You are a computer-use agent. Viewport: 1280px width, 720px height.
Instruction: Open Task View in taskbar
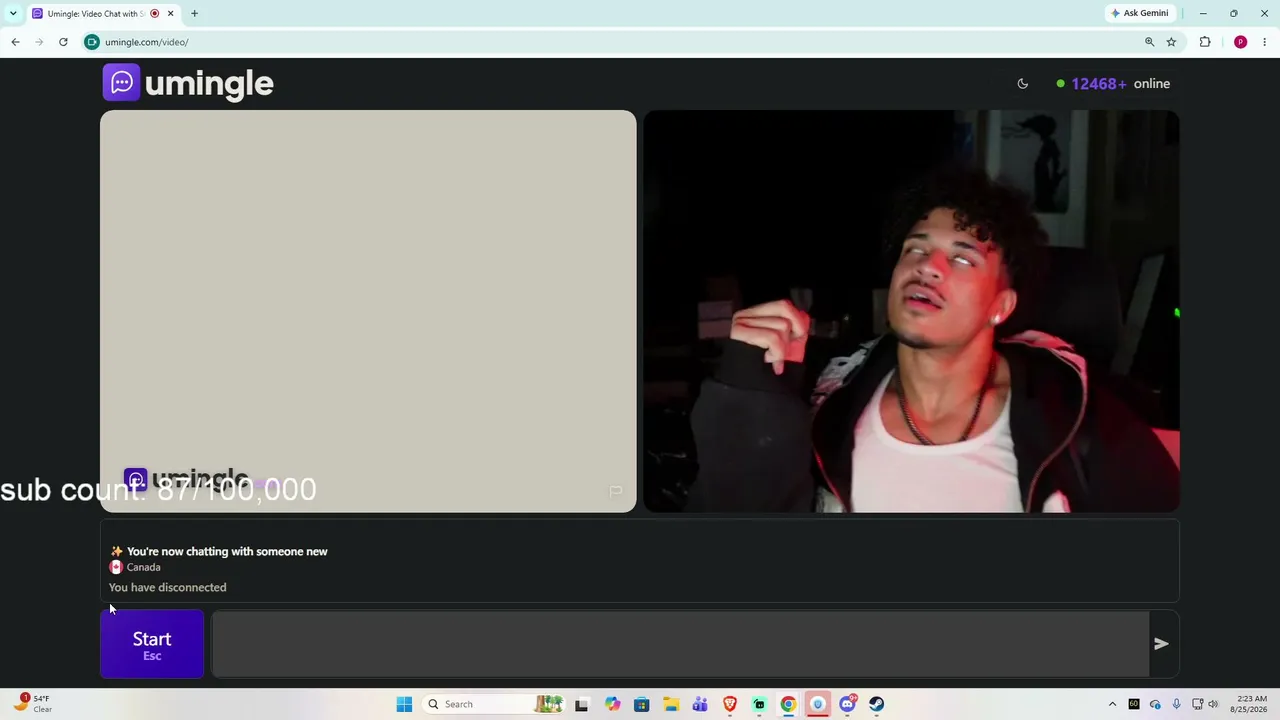(582, 704)
